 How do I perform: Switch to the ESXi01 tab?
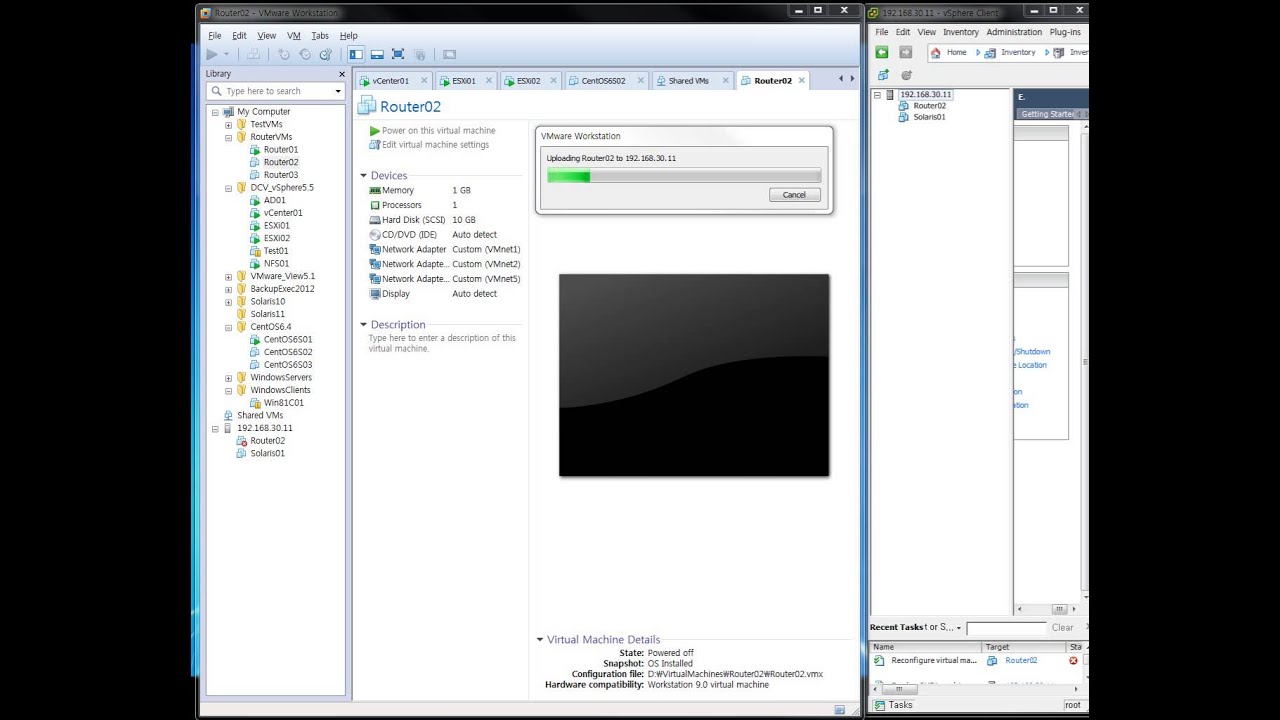(463, 81)
